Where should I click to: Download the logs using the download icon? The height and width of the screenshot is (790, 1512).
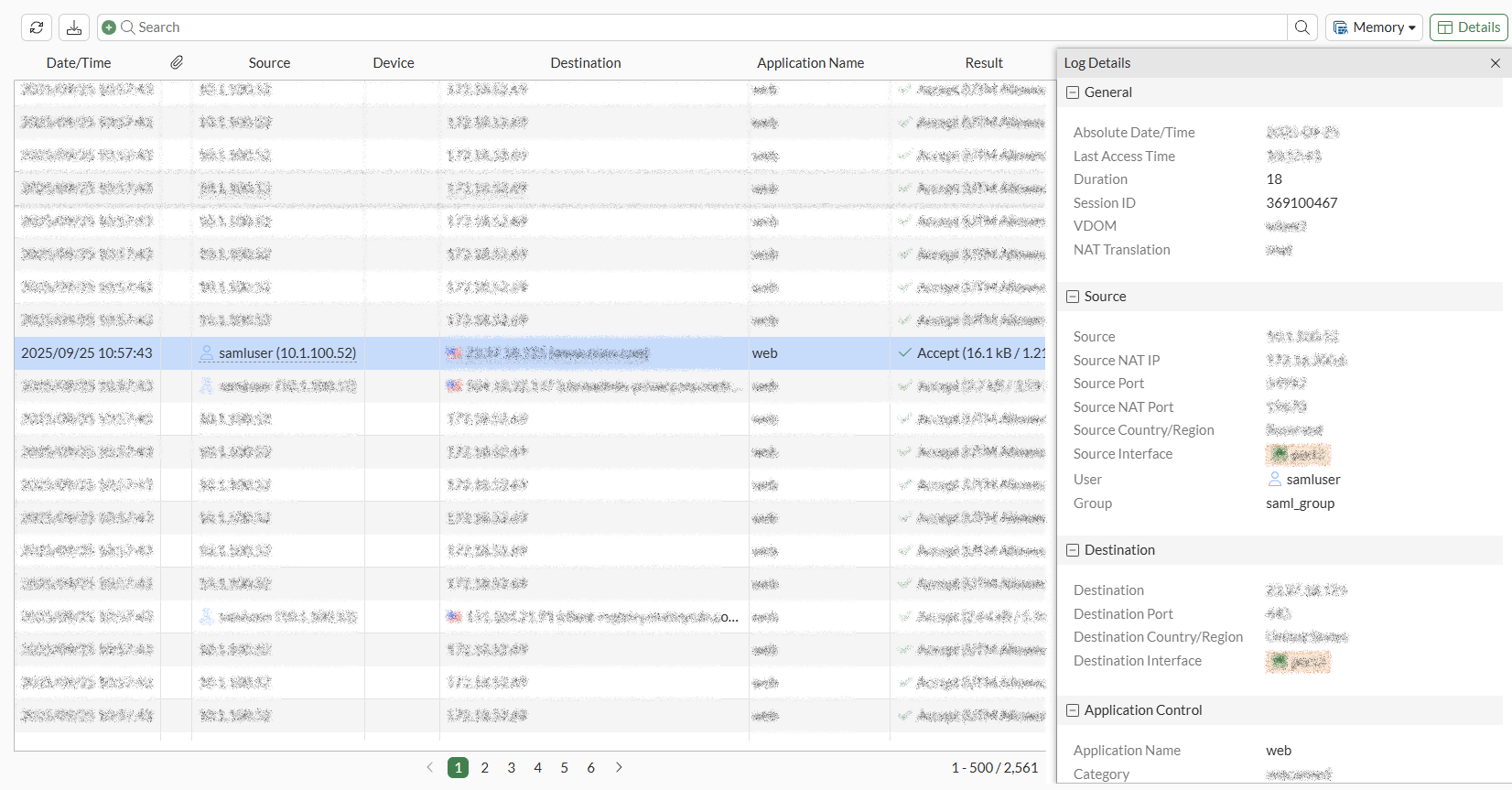pos(74,27)
